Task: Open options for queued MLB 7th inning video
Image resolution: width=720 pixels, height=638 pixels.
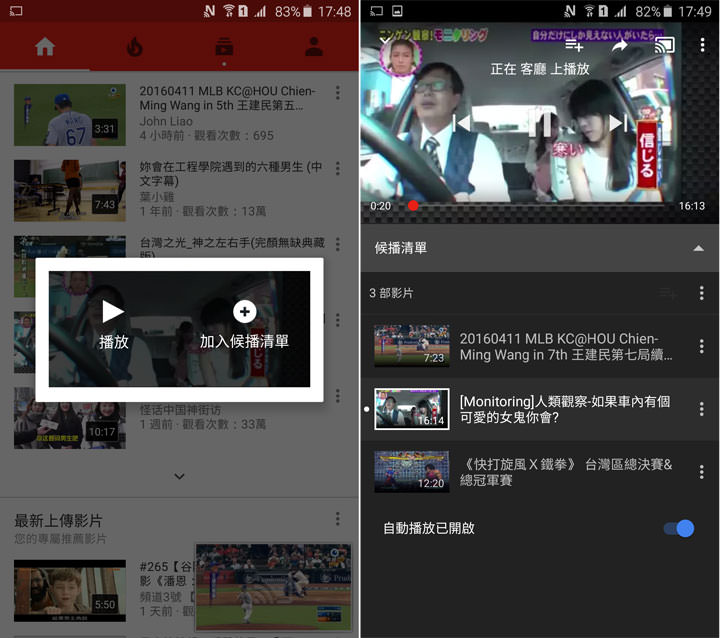Action: coord(702,346)
